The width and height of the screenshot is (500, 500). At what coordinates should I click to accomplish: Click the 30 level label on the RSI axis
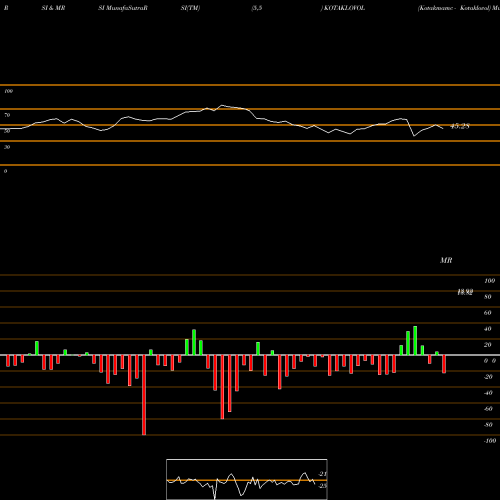pos(7,147)
